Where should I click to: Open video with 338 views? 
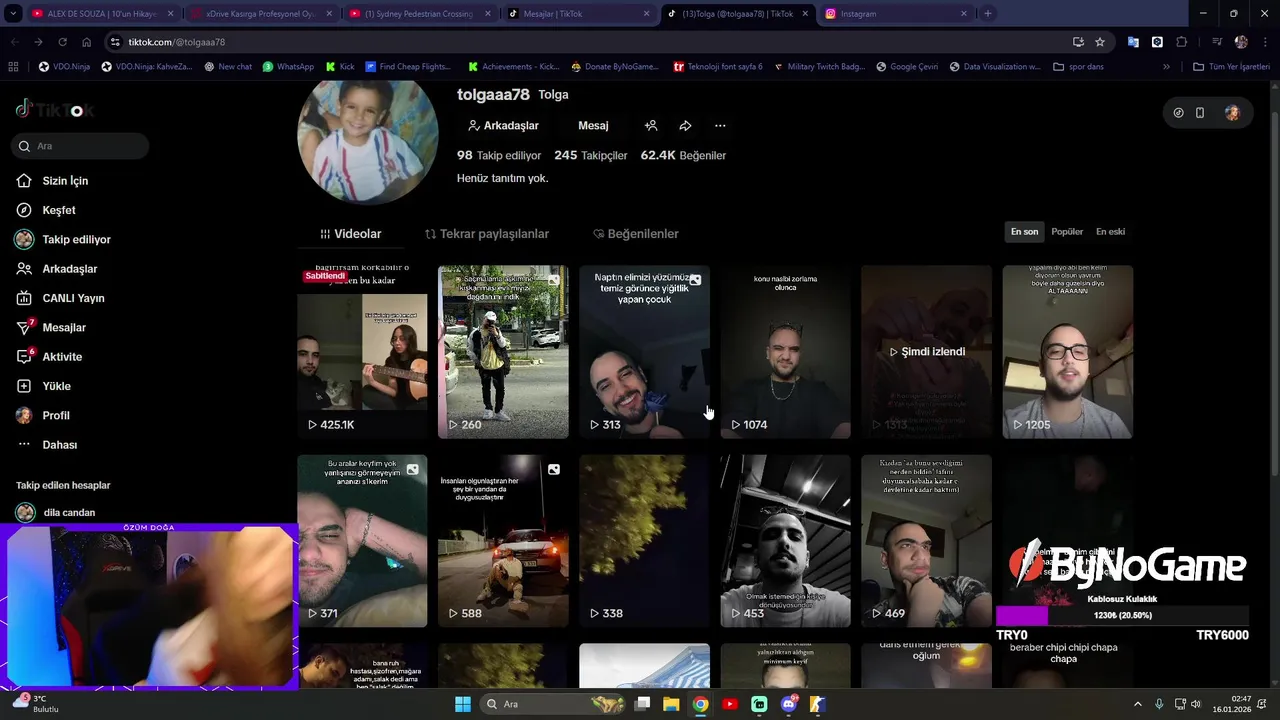tap(644, 541)
